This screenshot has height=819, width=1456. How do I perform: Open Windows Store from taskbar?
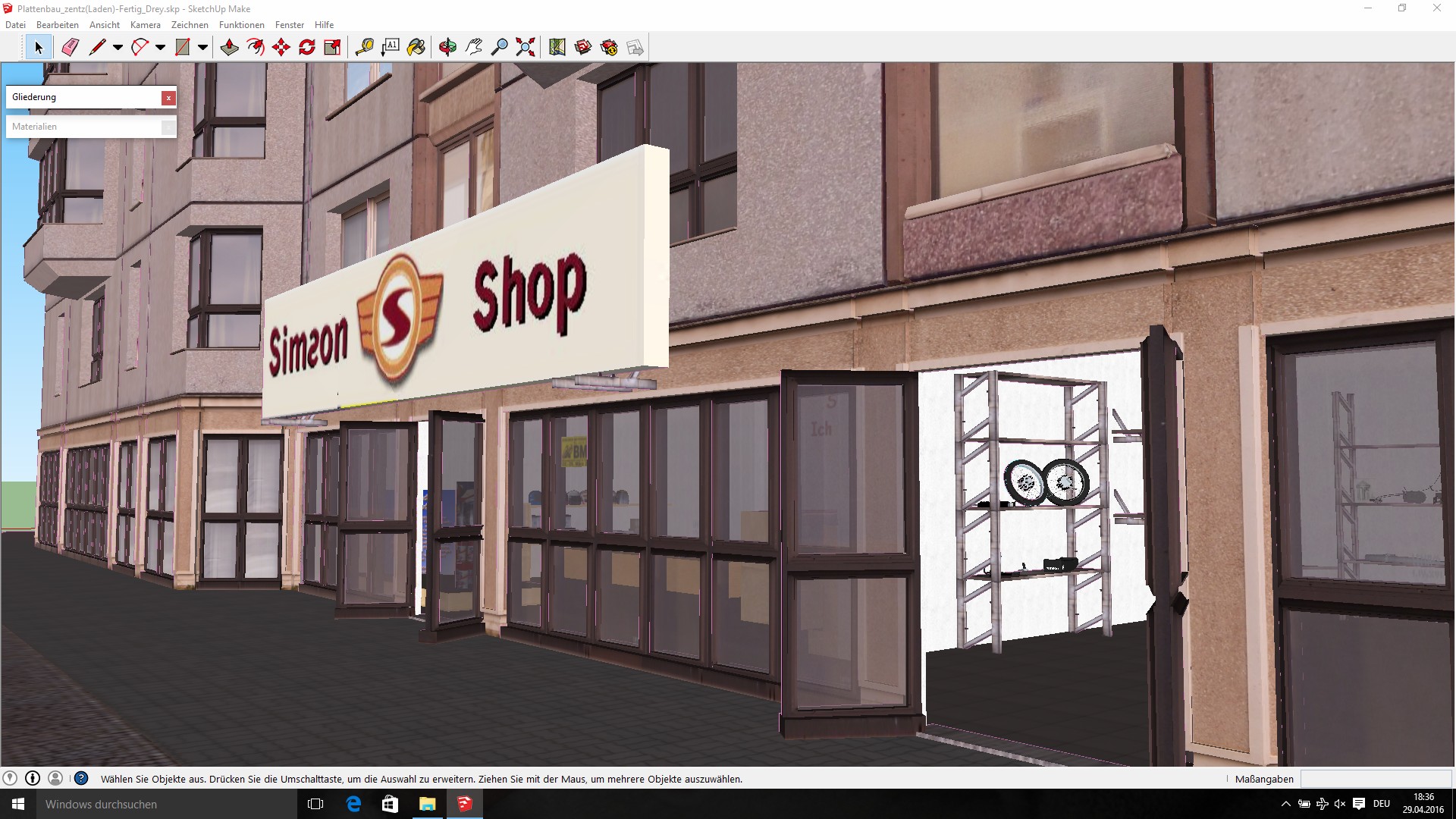(390, 804)
